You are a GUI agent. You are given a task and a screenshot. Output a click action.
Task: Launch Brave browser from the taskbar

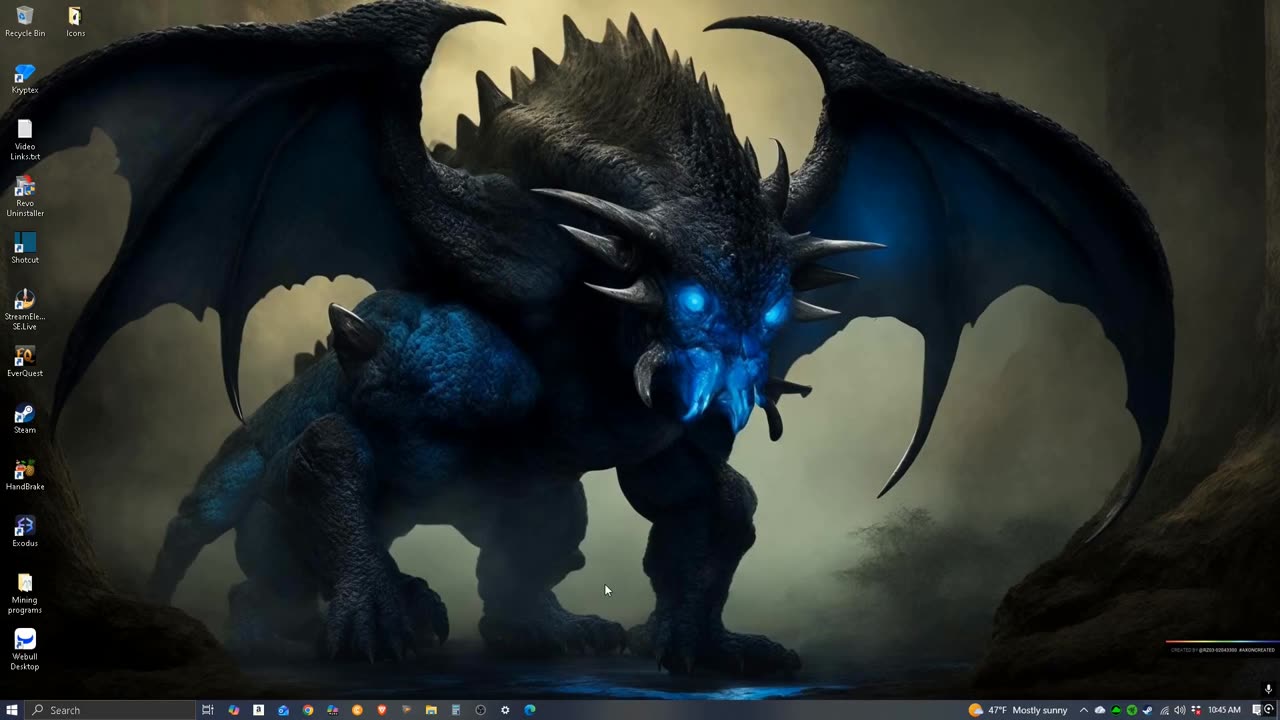point(382,710)
